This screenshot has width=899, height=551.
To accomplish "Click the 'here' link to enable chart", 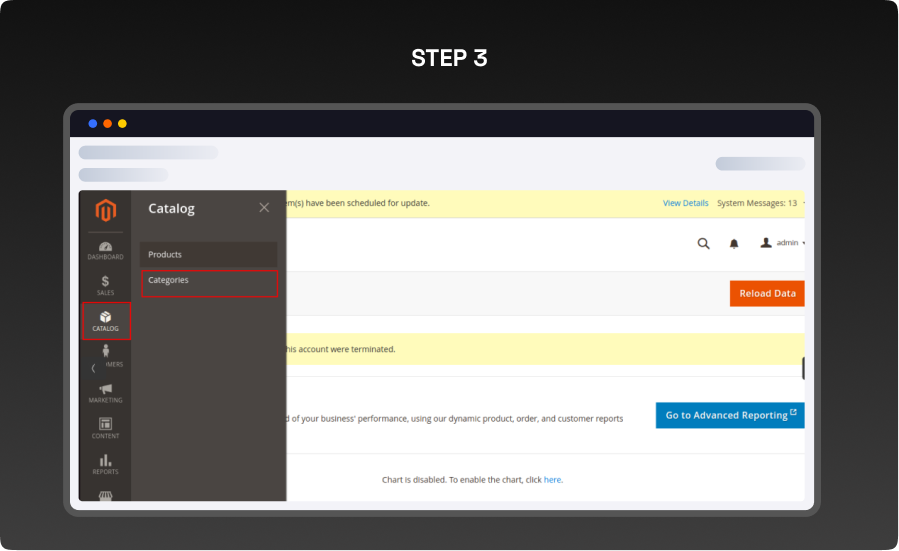I will [x=552, y=480].
